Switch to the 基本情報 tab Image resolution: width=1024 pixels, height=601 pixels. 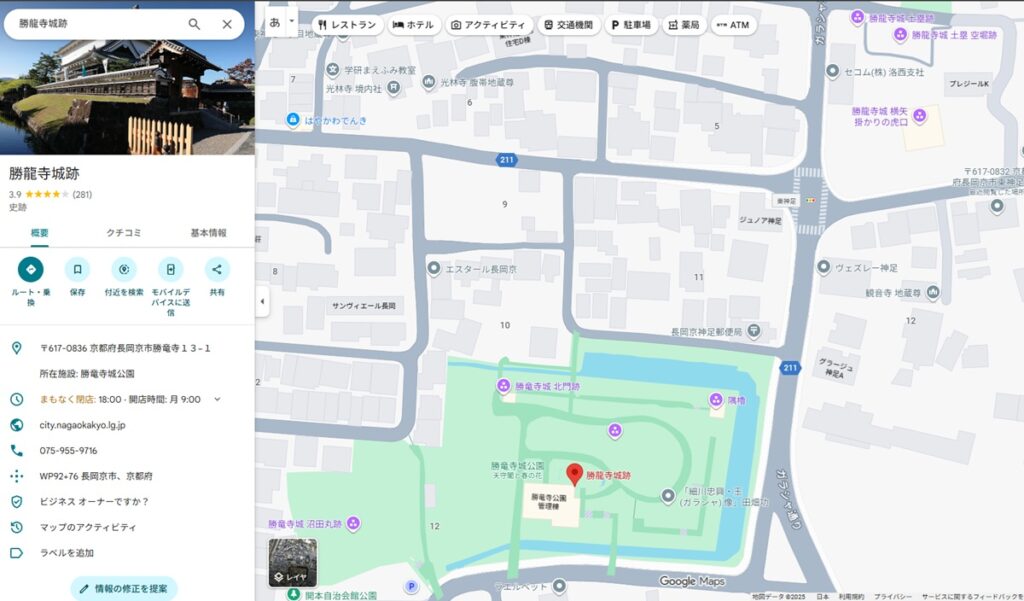click(208, 233)
